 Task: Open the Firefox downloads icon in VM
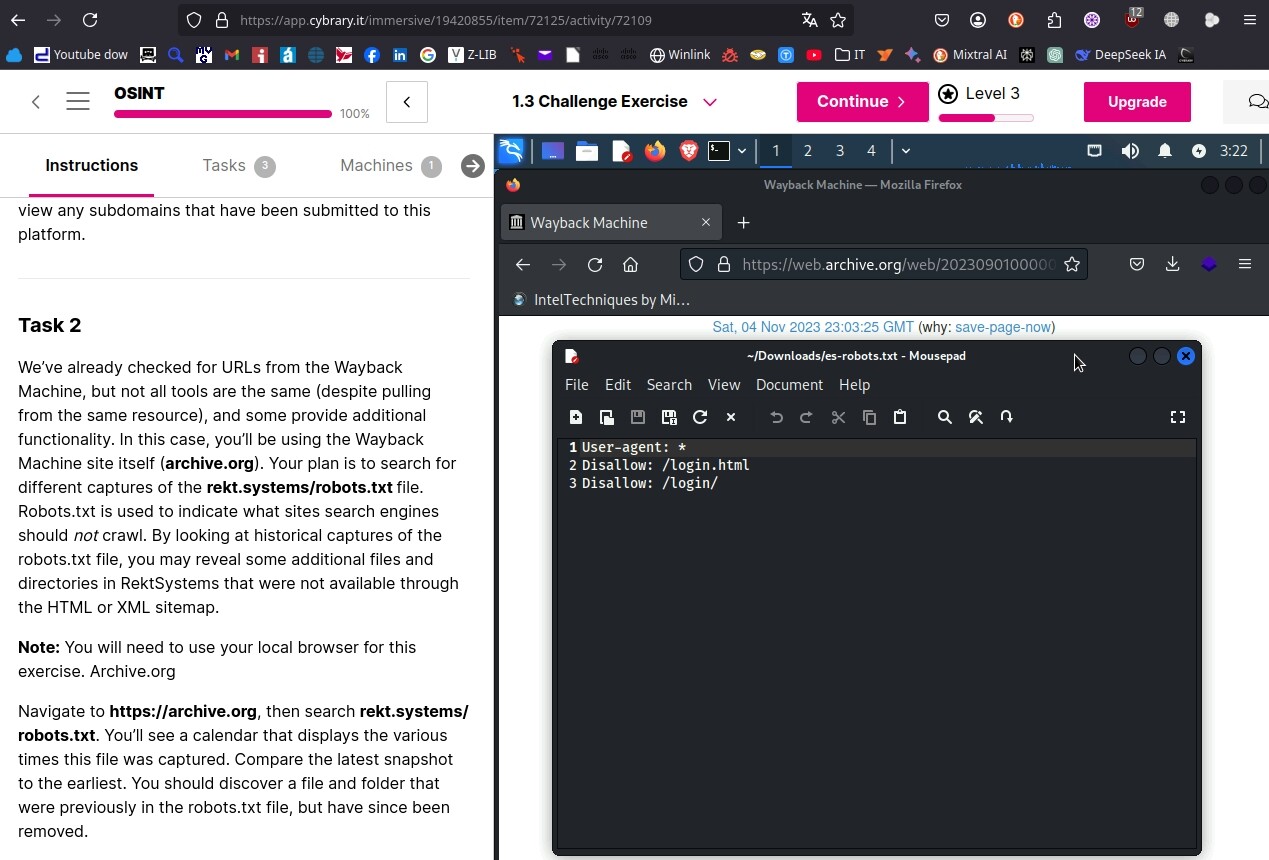coord(1172,265)
